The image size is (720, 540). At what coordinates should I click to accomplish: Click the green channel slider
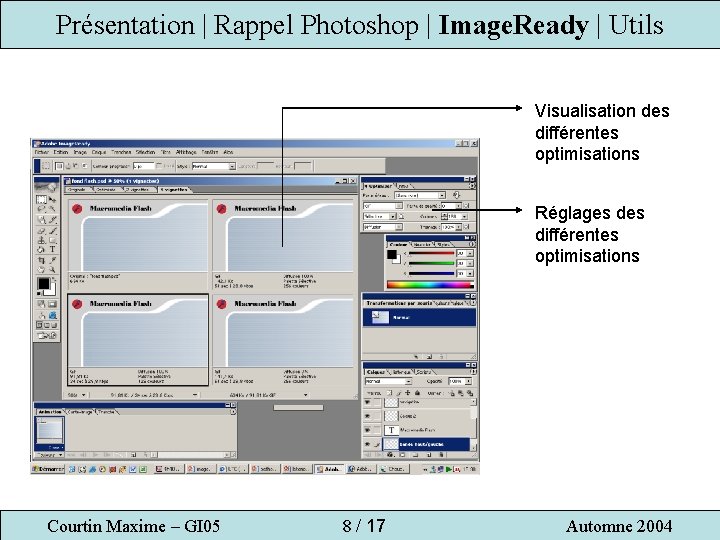point(431,264)
